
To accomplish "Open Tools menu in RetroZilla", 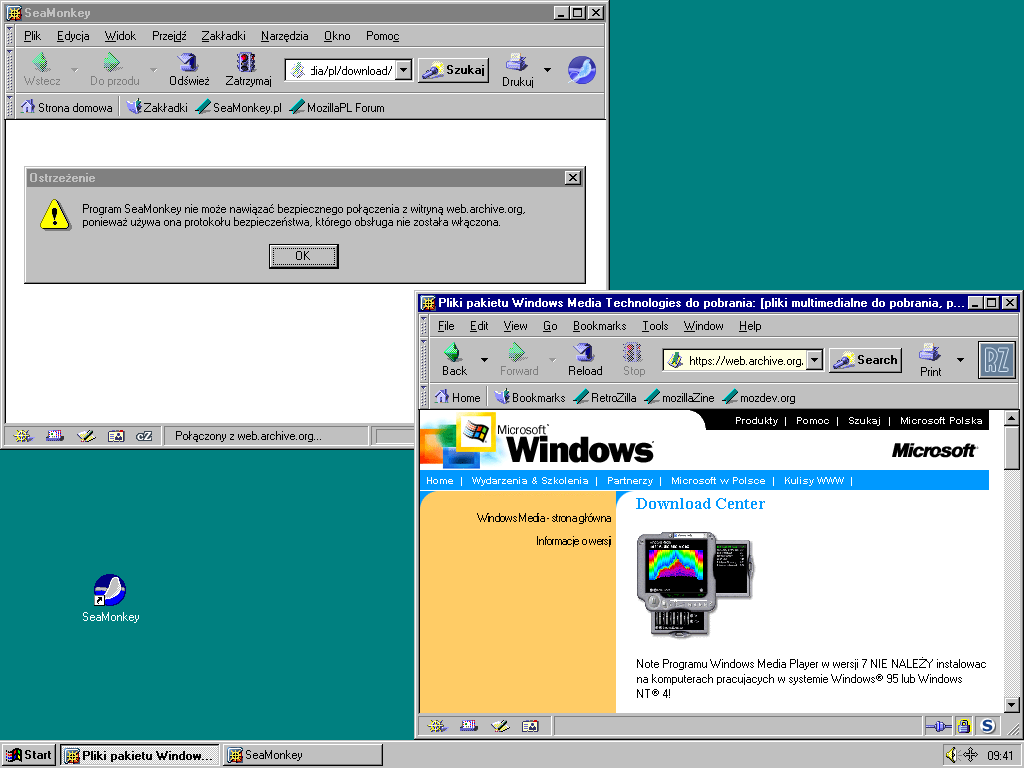I will (654, 326).
